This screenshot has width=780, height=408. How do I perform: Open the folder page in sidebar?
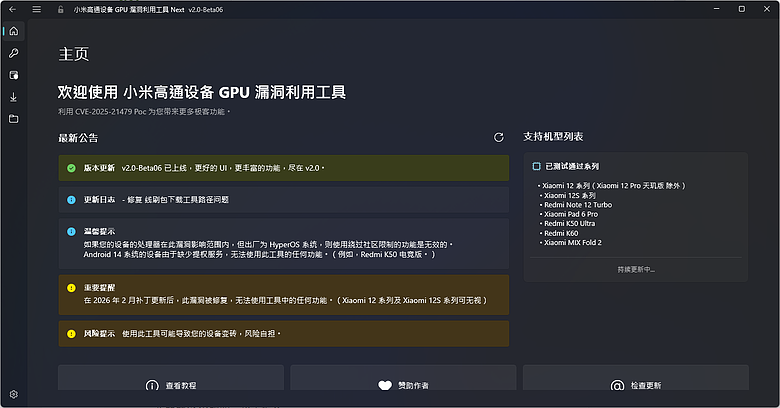tap(13, 119)
